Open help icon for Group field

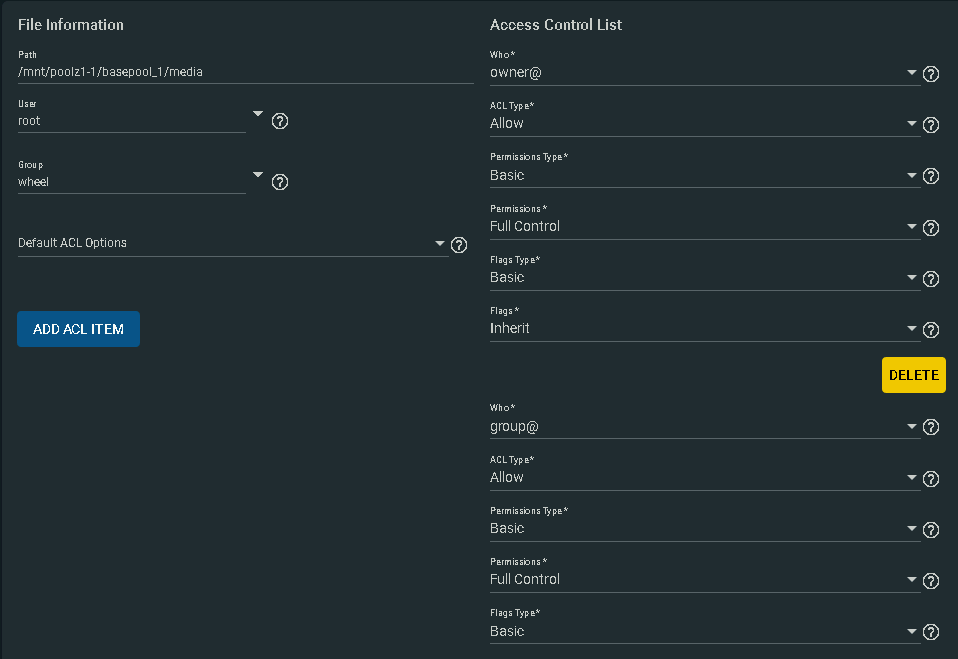[x=280, y=182]
